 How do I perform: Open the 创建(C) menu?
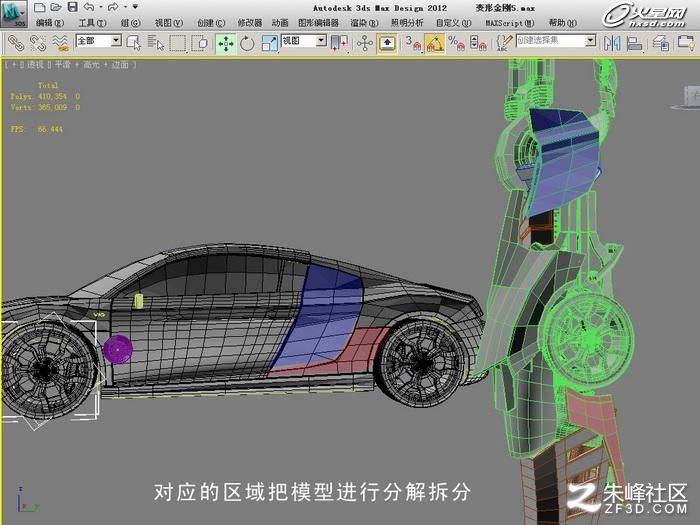(211, 23)
